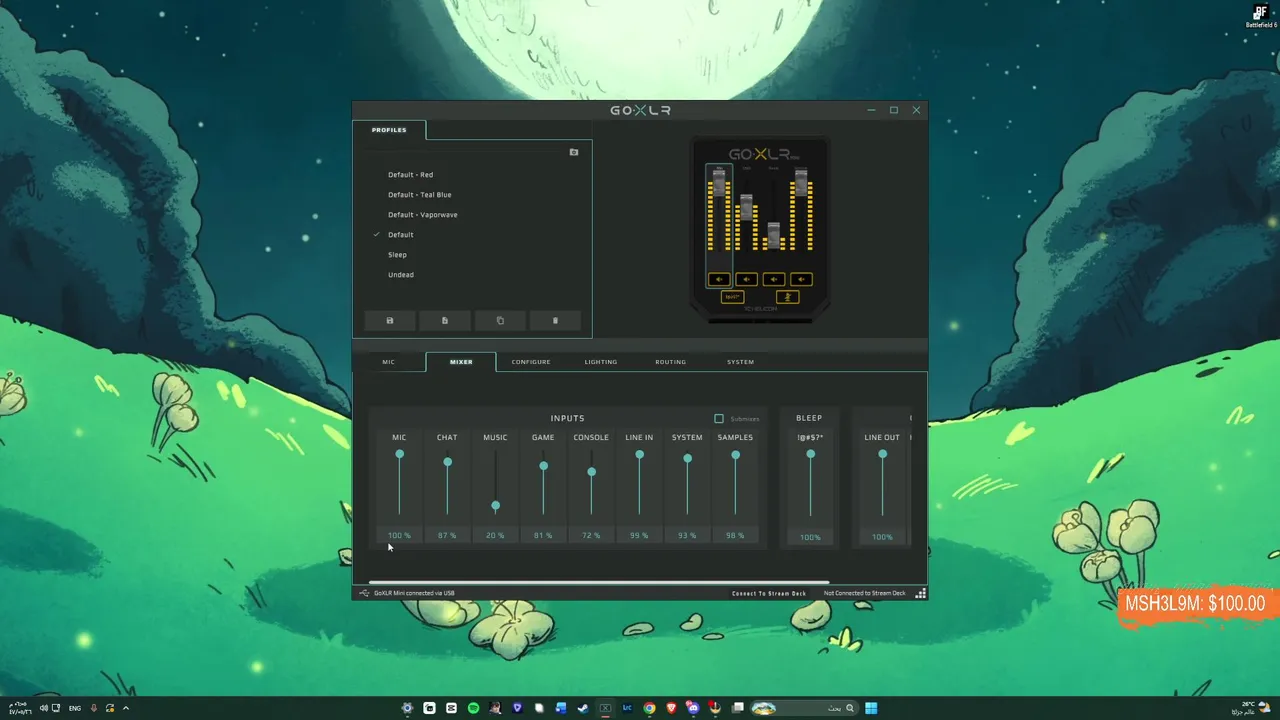Open Discord from the taskbar
This screenshot has width=1280, height=720.
pyautogui.click(x=693, y=708)
